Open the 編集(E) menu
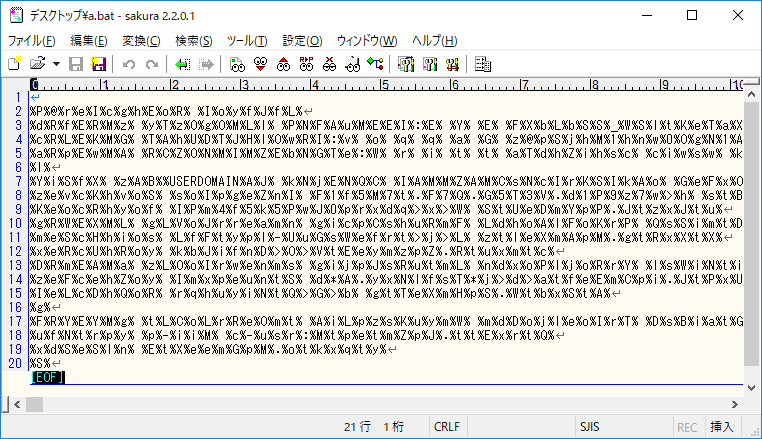 point(88,40)
